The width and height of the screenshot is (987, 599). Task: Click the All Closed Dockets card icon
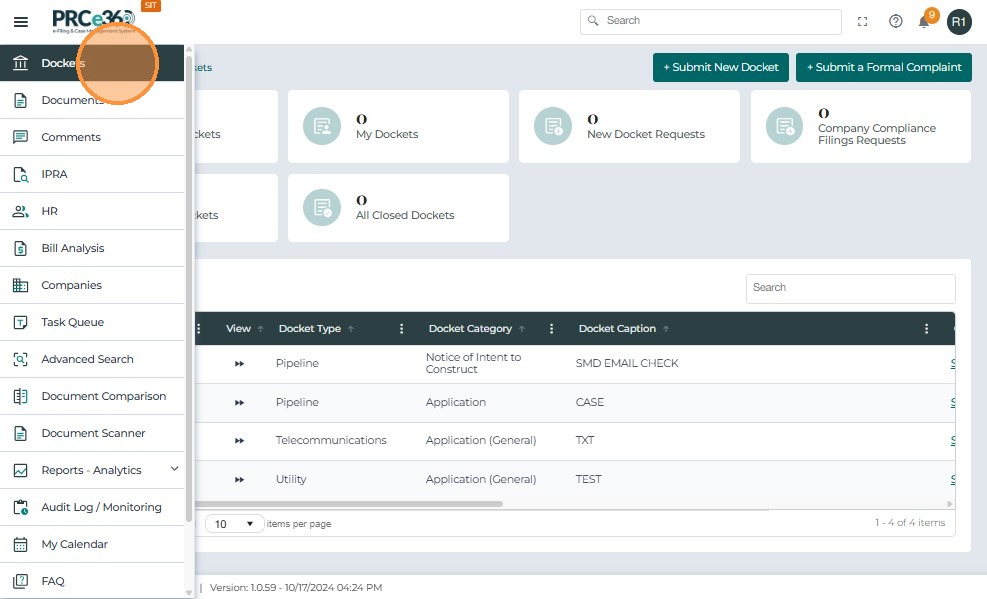tap(322, 208)
